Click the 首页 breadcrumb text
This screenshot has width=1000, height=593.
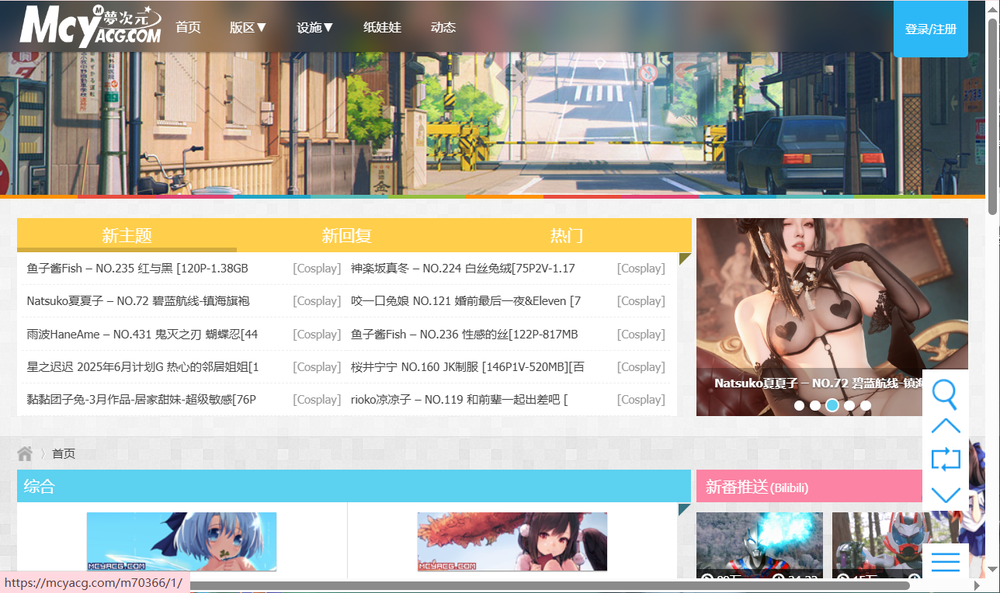63,453
